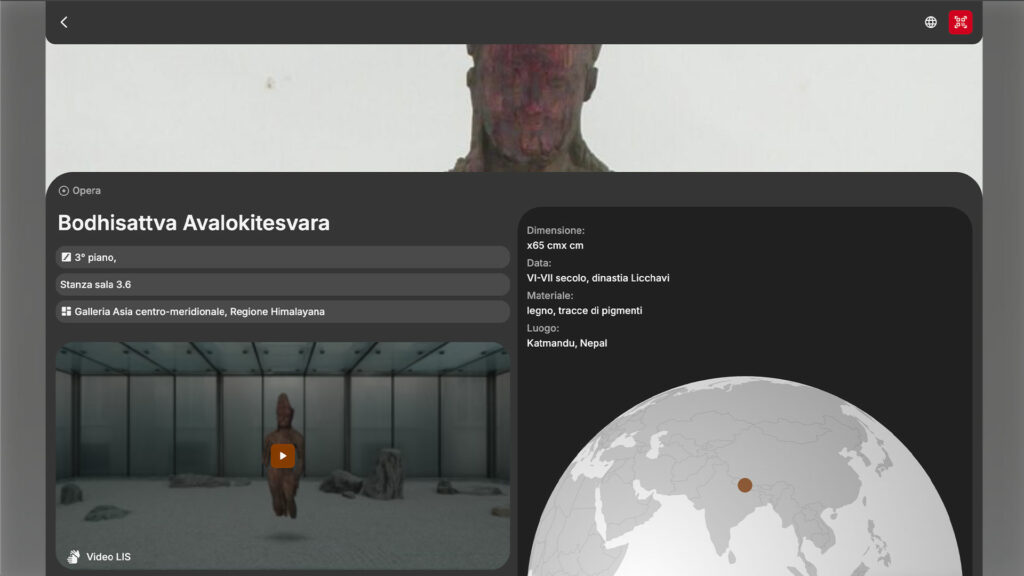Click the 'Dimensione:' label
This screenshot has height=576, width=1024.
(556, 231)
